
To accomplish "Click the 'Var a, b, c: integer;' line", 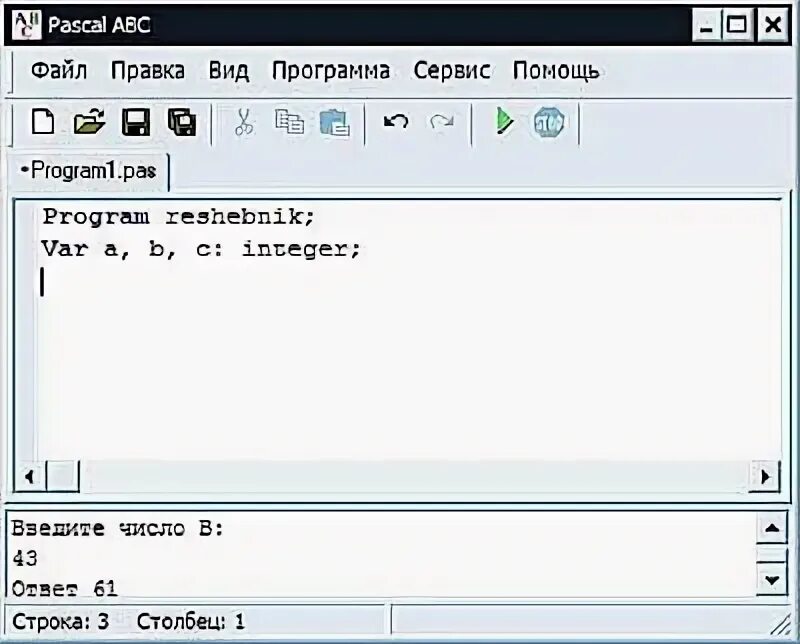I will click(x=202, y=249).
